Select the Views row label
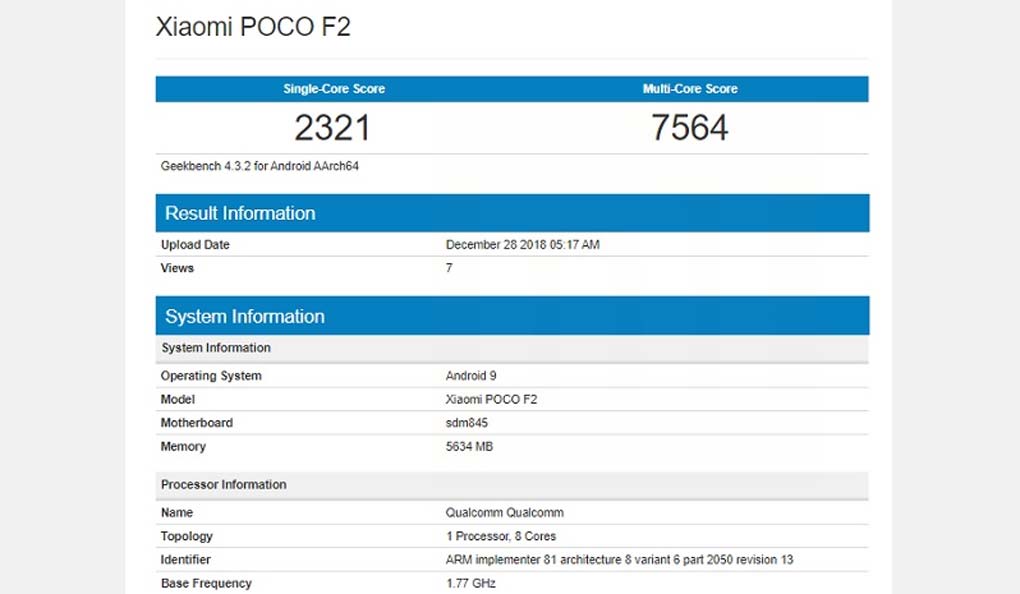Screen dimensions: 1020x594 pyautogui.click(x=177, y=268)
